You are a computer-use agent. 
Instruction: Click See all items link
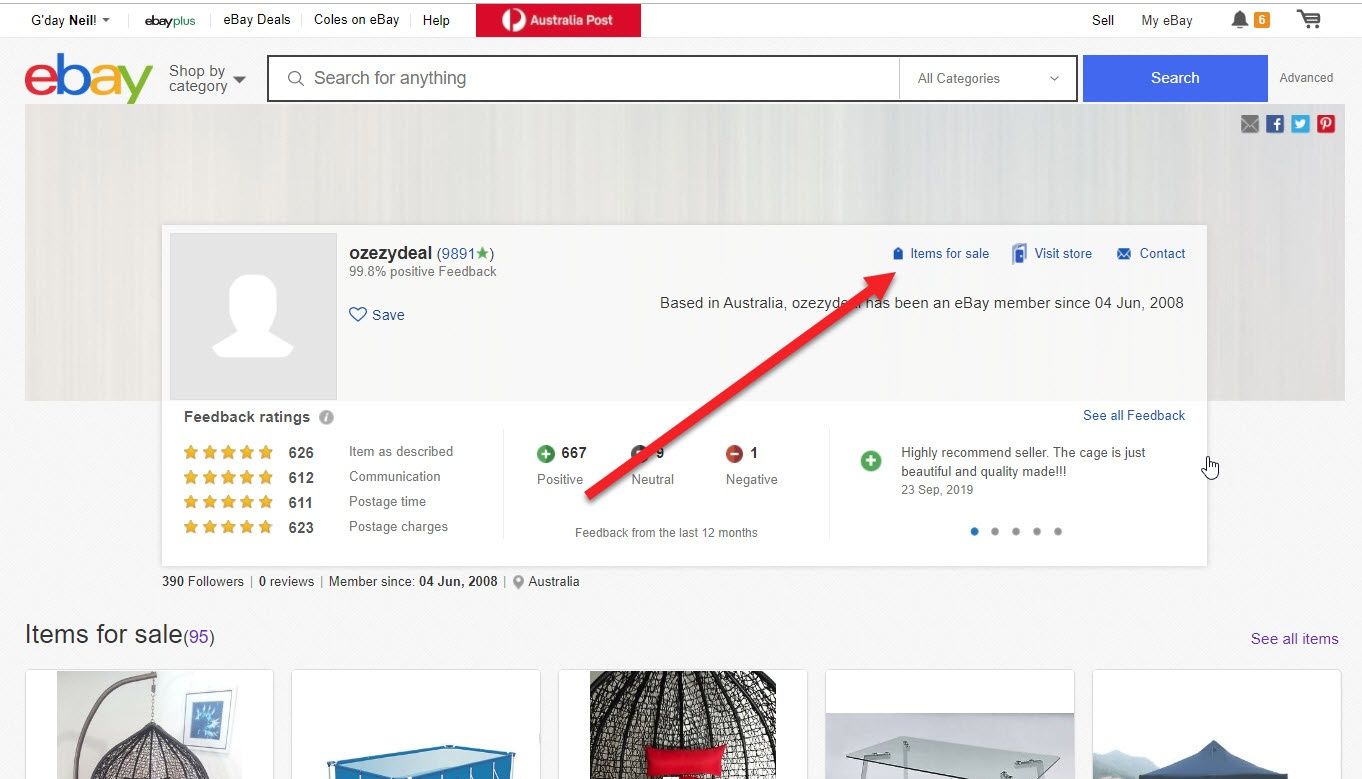(x=1294, y=639)
